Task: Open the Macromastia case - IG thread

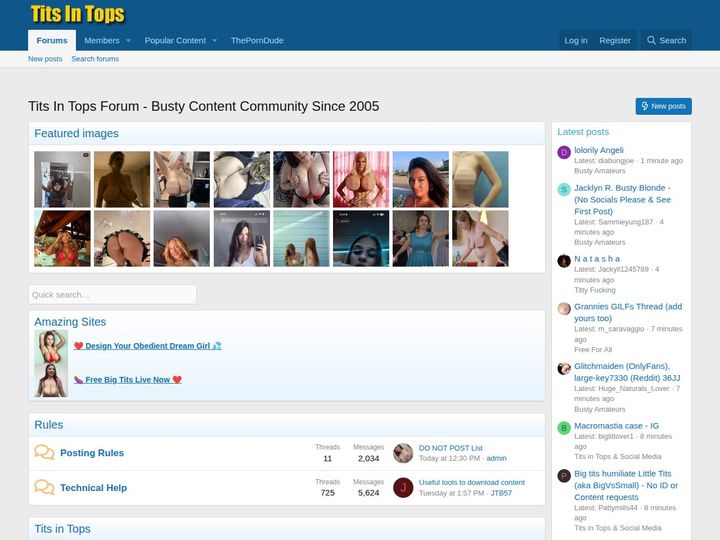Action: pos(616,426)
